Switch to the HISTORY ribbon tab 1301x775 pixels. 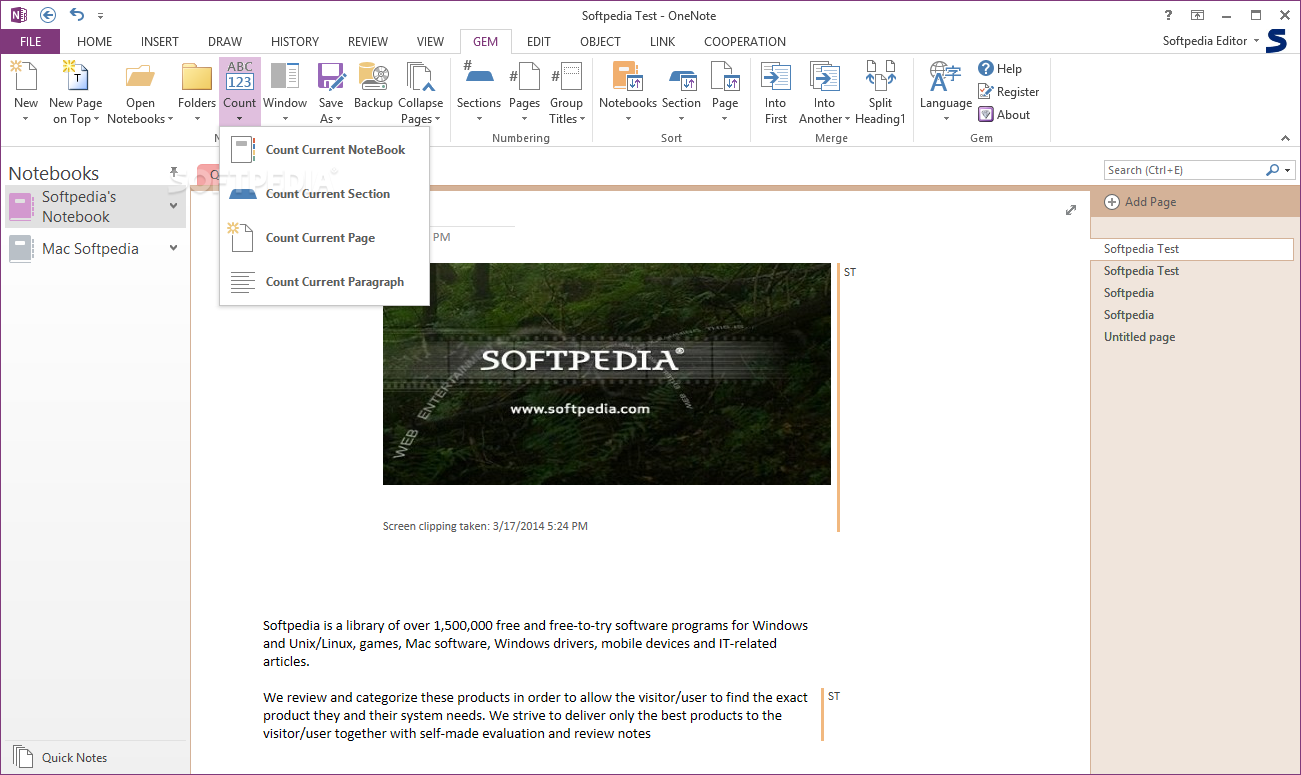pyautogui.click(x=295, y=42)
